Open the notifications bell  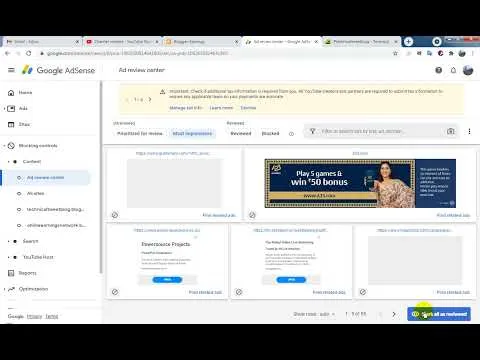tap(453, 70)
